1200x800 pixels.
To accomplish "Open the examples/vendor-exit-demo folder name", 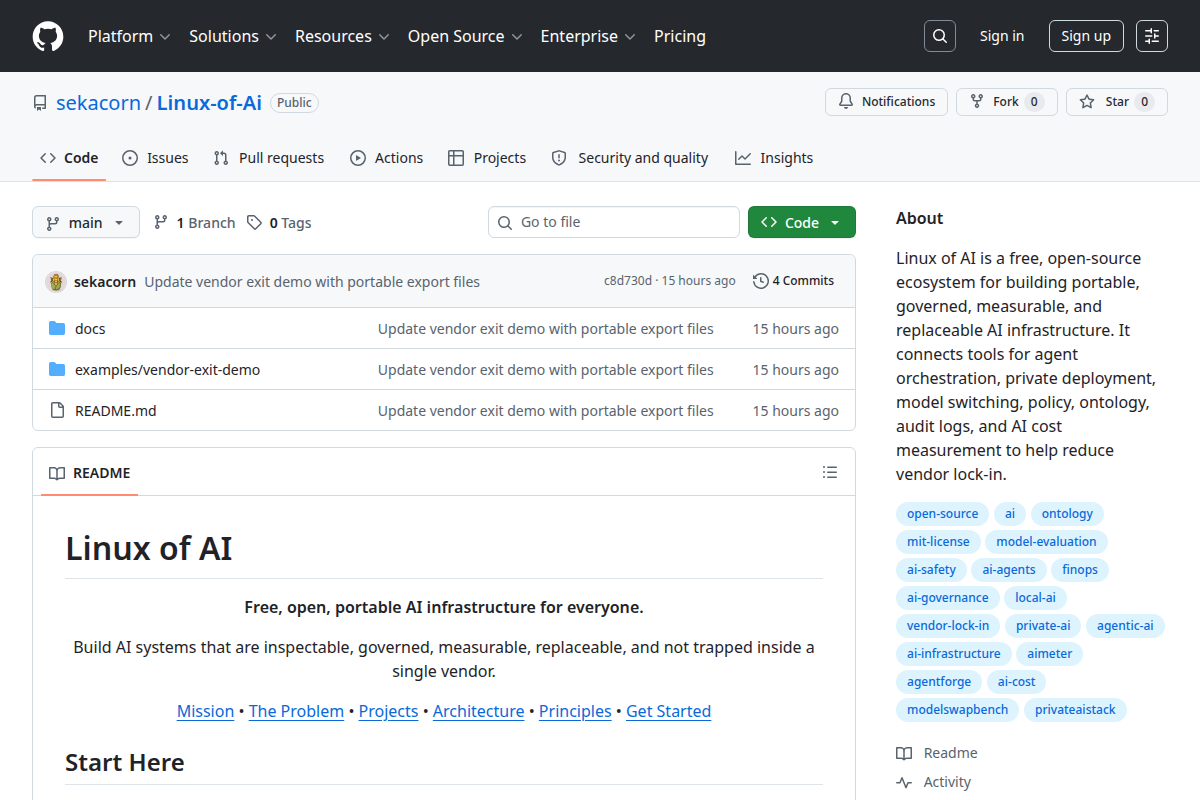I will tap(167, 370).
